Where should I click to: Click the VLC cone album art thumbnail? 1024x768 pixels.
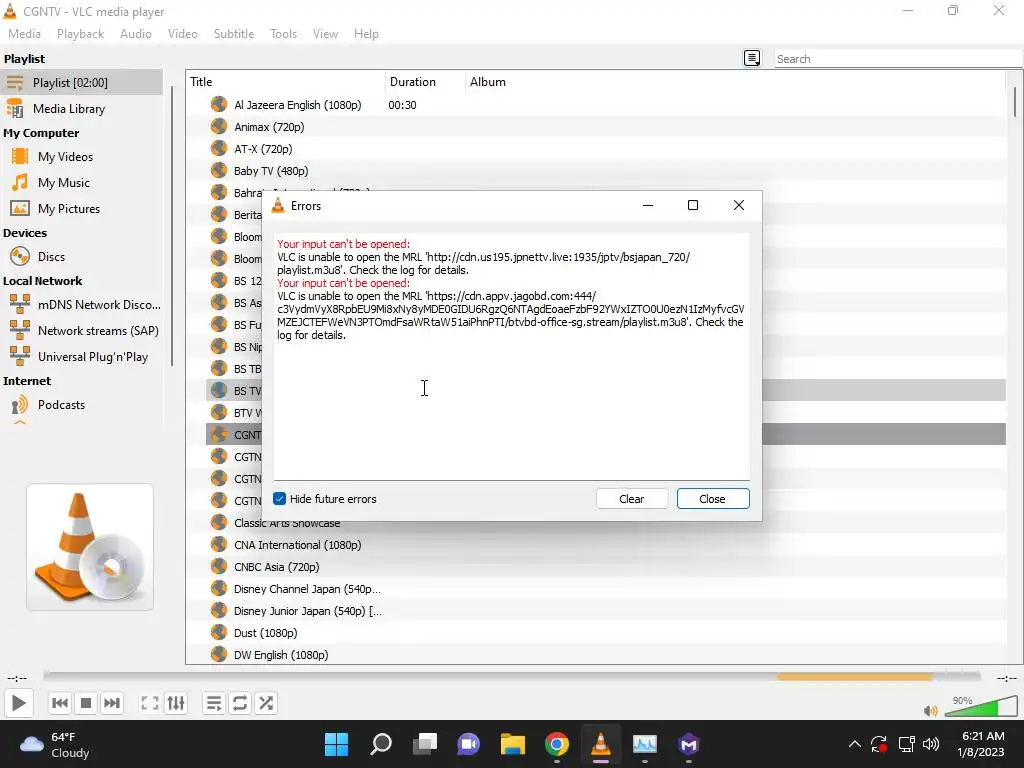pos(90,547)
